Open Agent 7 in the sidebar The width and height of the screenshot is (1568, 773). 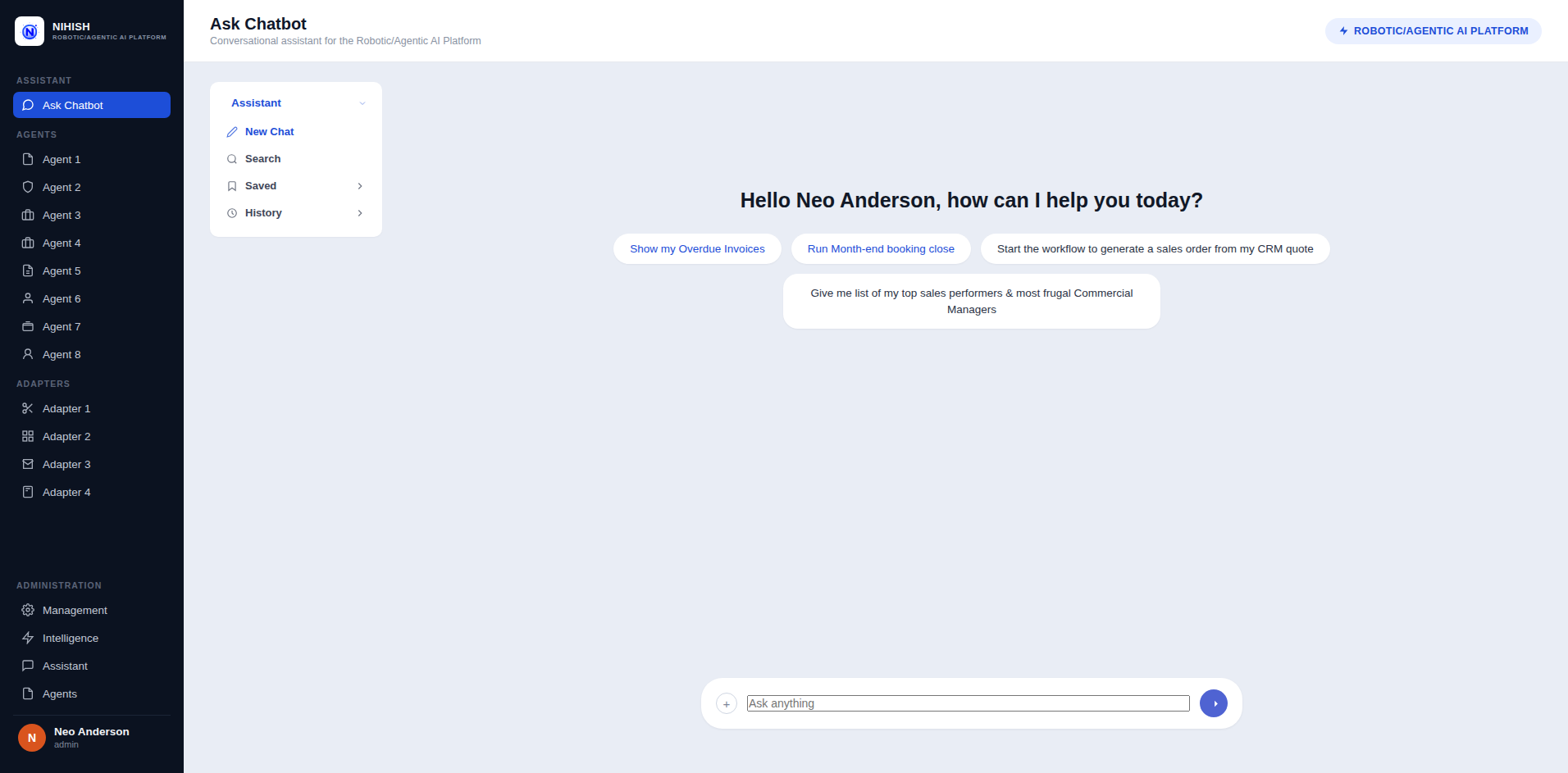pyautogui.click(x=92, y=326)
